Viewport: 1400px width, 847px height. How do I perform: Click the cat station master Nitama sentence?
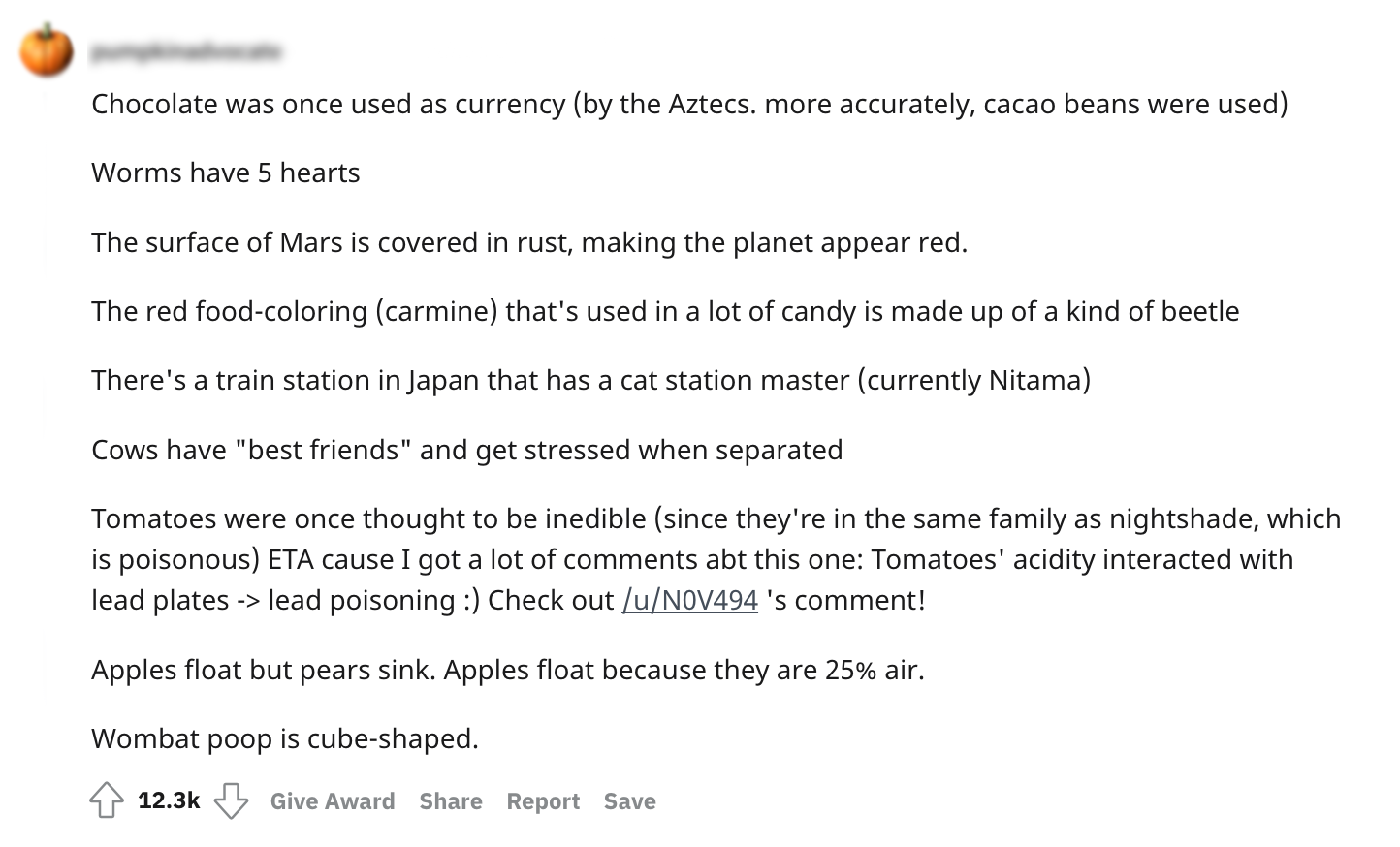click(x=590, y=380)
